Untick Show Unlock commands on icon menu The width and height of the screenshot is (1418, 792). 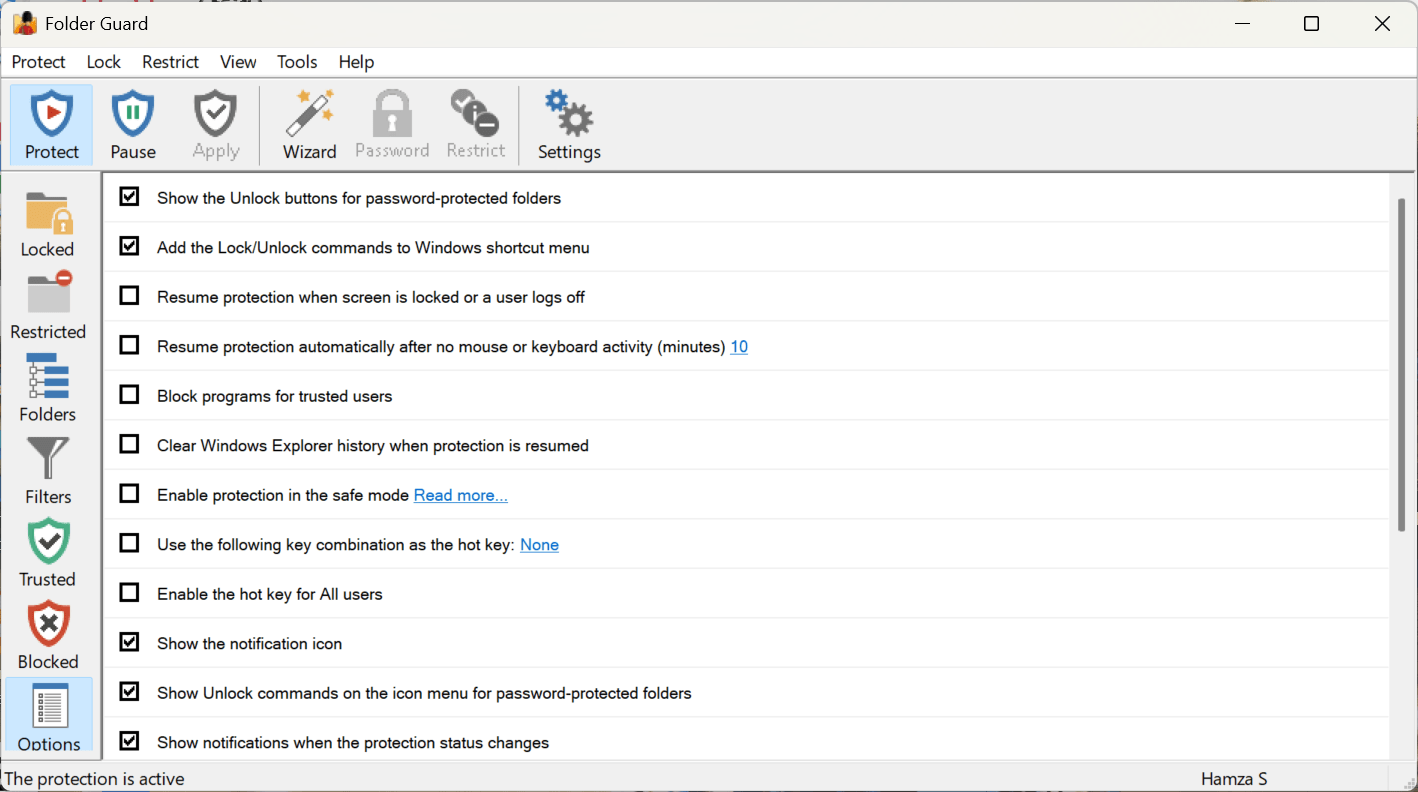[x=129, y=692]
